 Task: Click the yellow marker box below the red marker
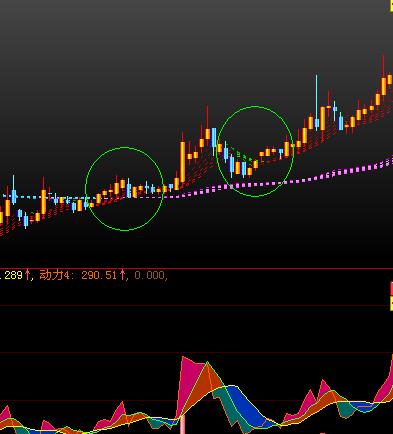tap(392, 303)
